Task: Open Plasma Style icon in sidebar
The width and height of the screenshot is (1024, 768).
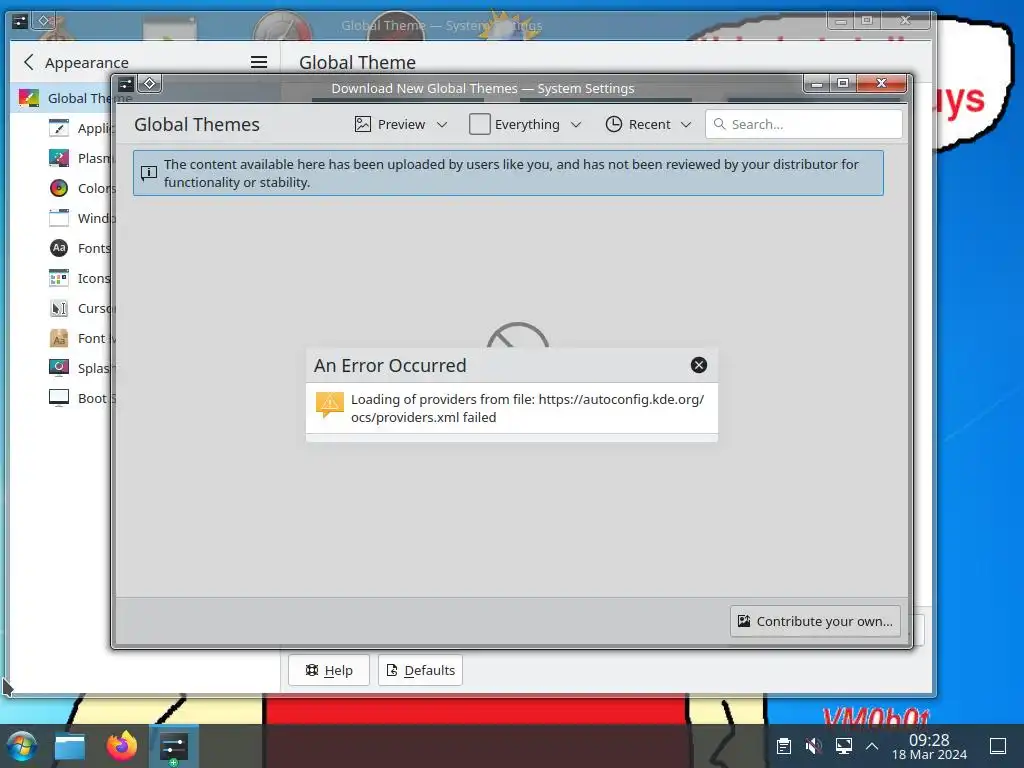Action: pos(59,158)
